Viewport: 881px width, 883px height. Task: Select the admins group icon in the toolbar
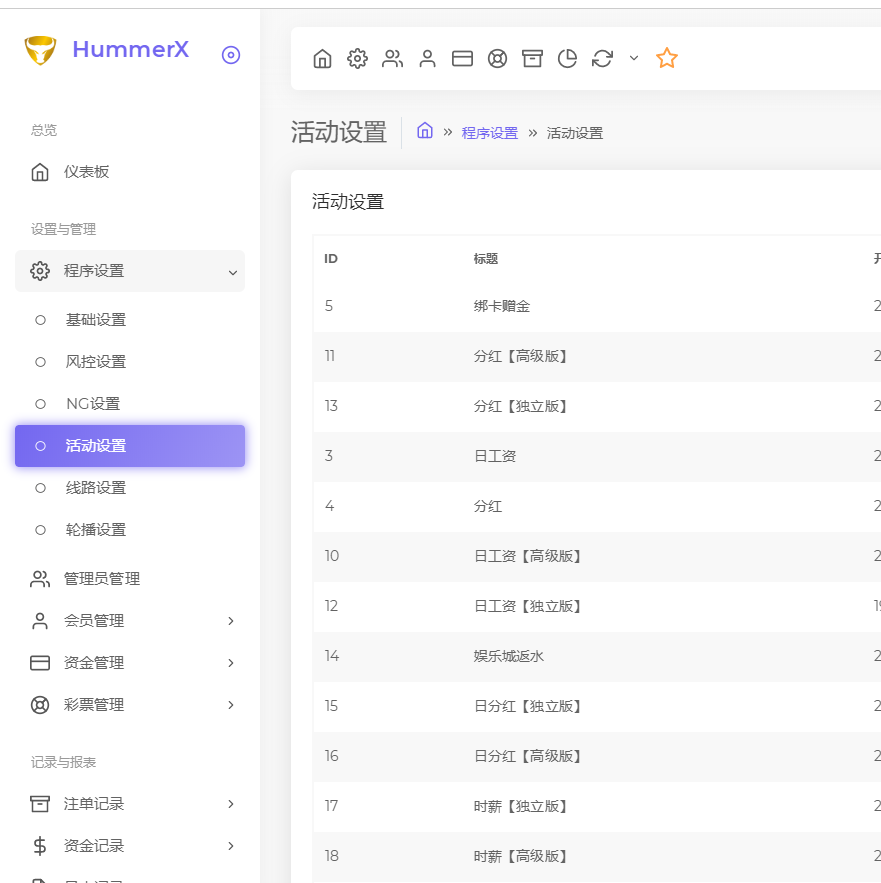pyautogui.click(x=392, y=58)
